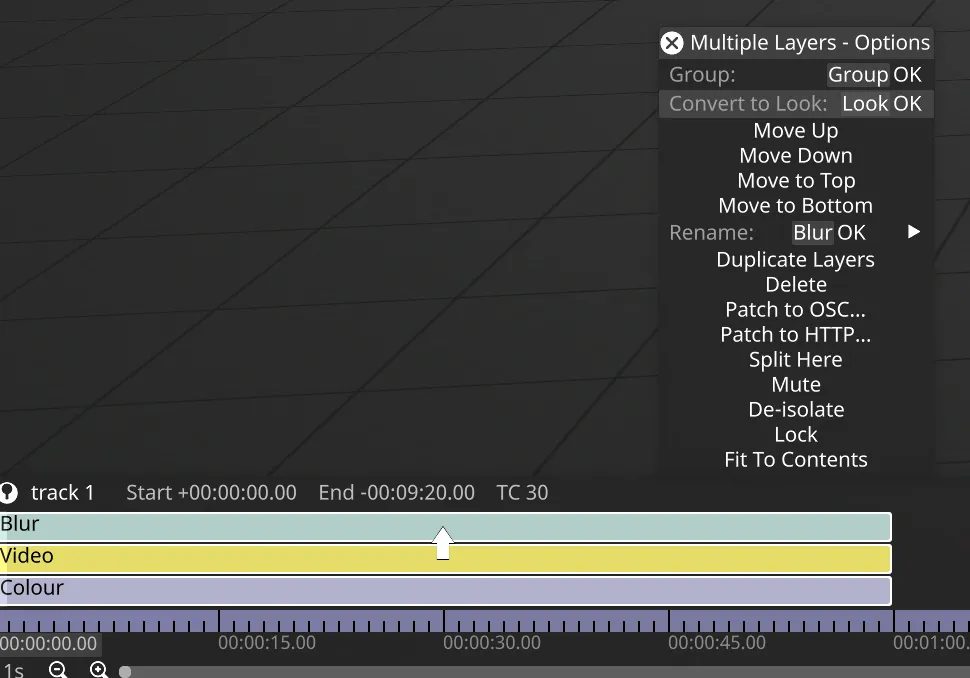This screenshot has width=970, height=678.
Task: Select the yellow Video layer bar
Action: tap(445, 559)
